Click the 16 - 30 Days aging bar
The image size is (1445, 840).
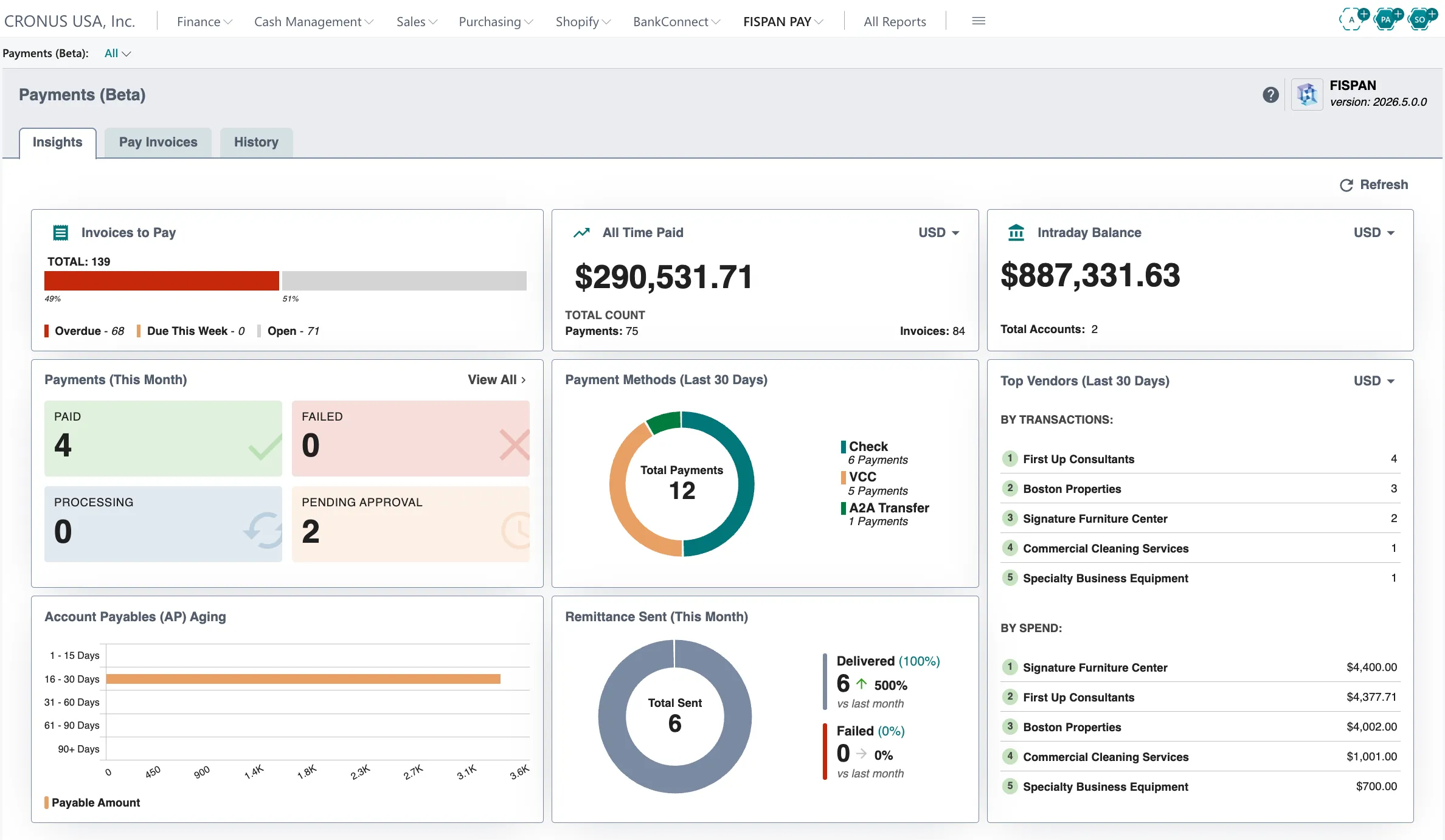point(303,679)
